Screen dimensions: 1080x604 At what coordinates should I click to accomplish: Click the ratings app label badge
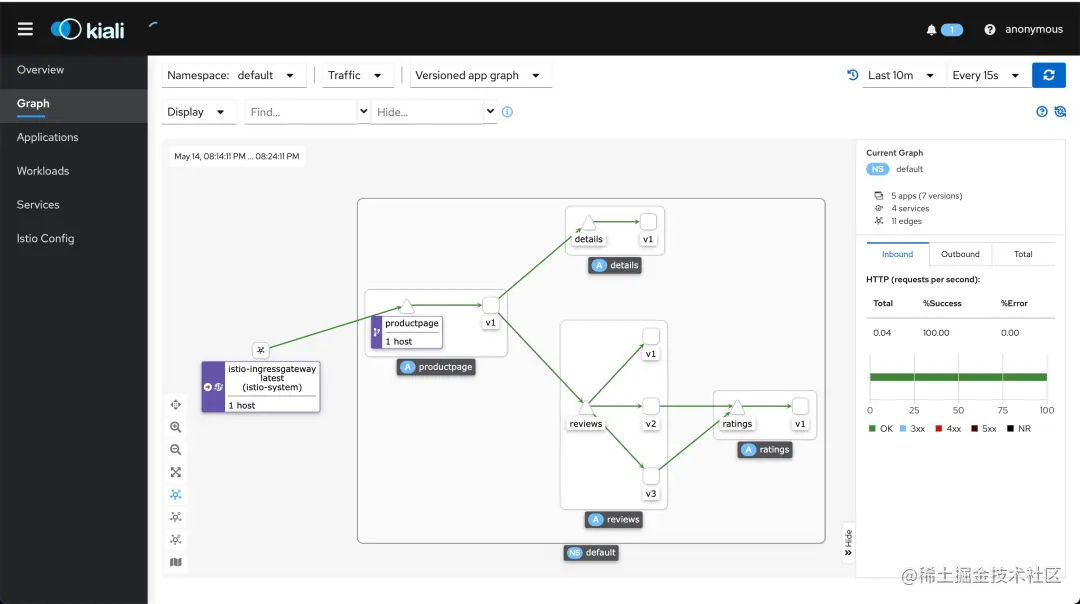765,450
